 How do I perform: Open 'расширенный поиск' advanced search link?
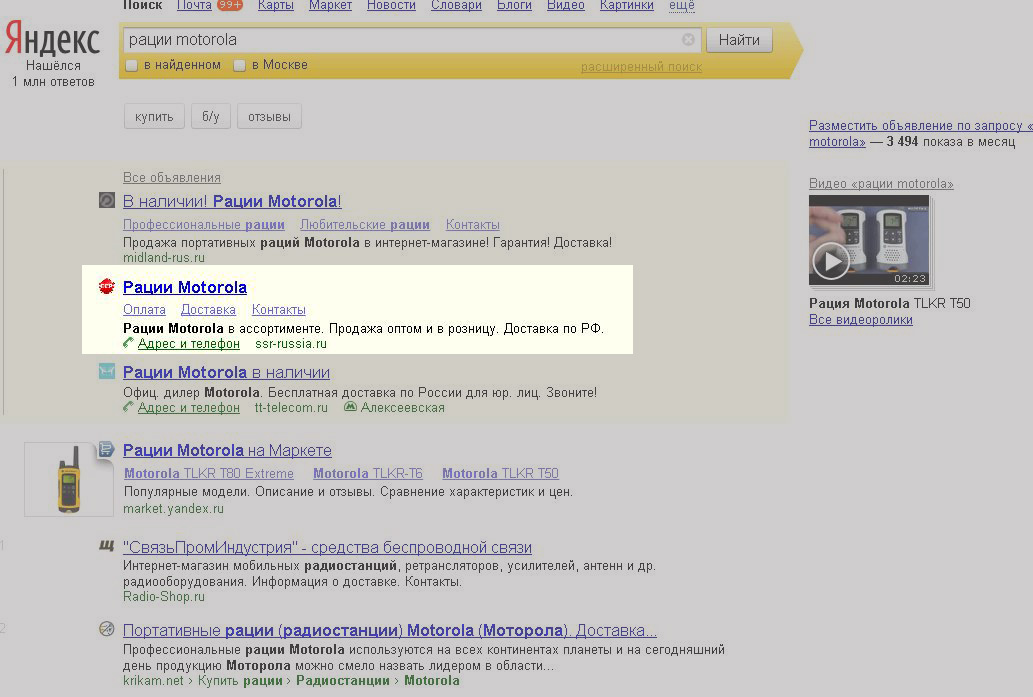coord(641,67)
